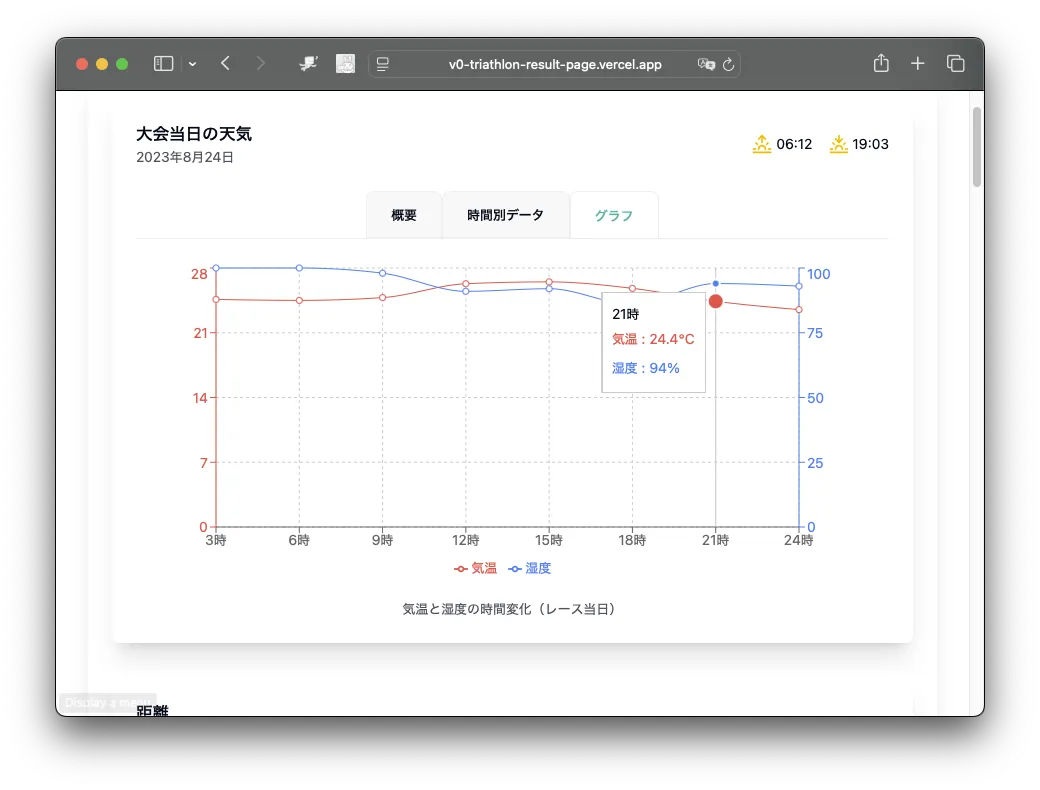Click the sunrise icon next to 06:12
The image size is (1040, 790).
pyautogui.click(x=762, y=144)
